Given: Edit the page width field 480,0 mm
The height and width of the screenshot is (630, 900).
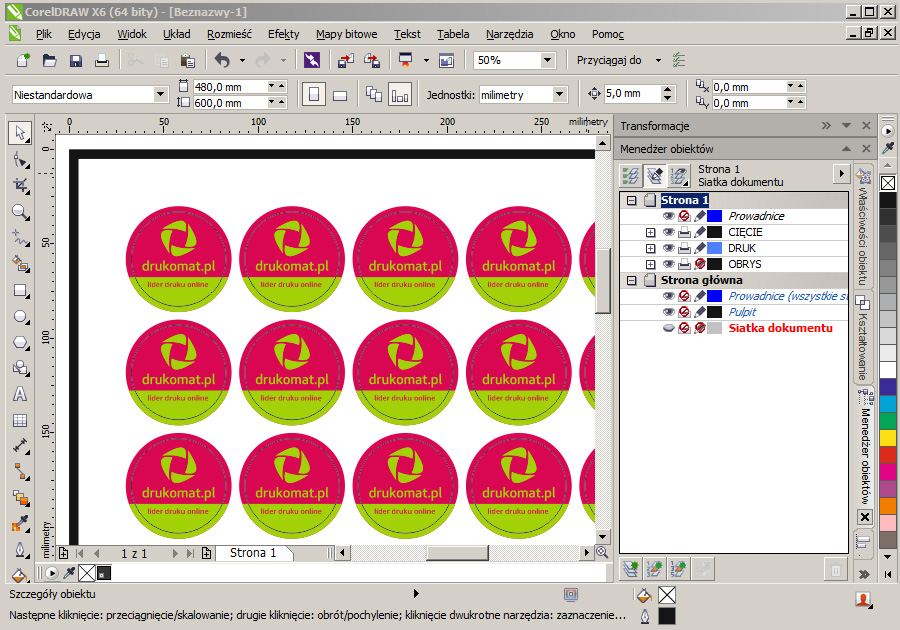Looking at the screenshot, I should pyautogui.click(x=230, y=87).
